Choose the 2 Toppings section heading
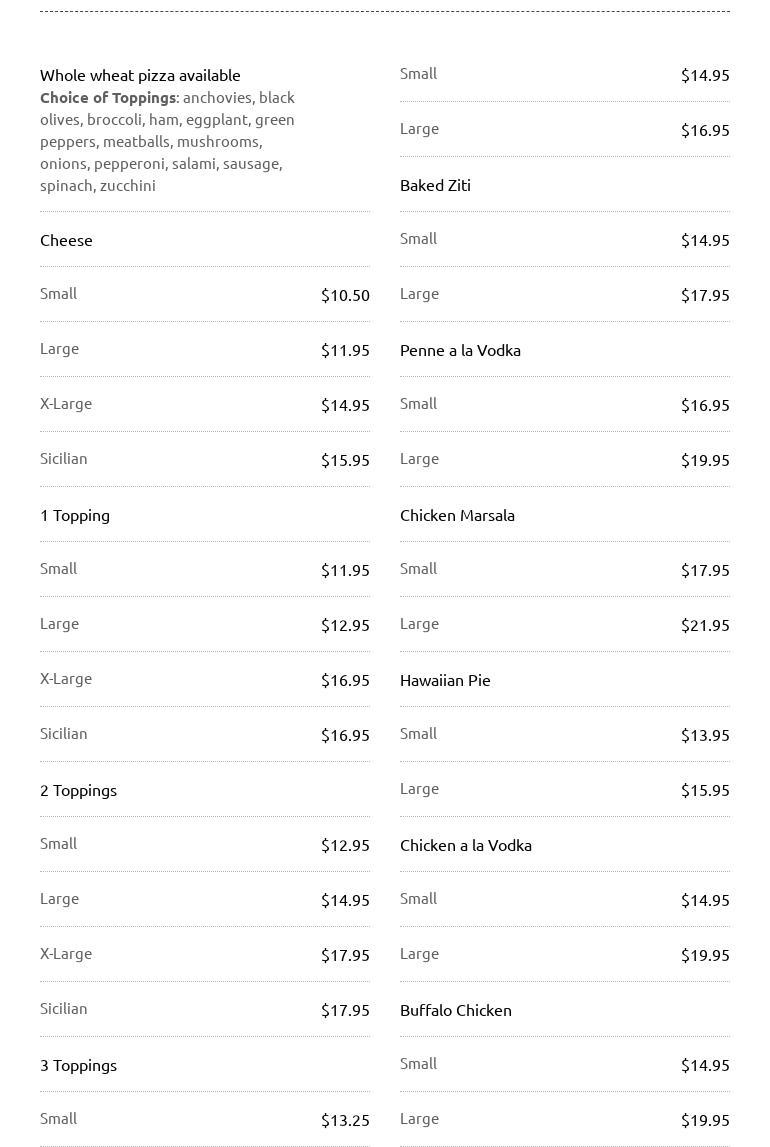Image resolution: width=770 pixels, height=1147 pixels. (78, 790)
